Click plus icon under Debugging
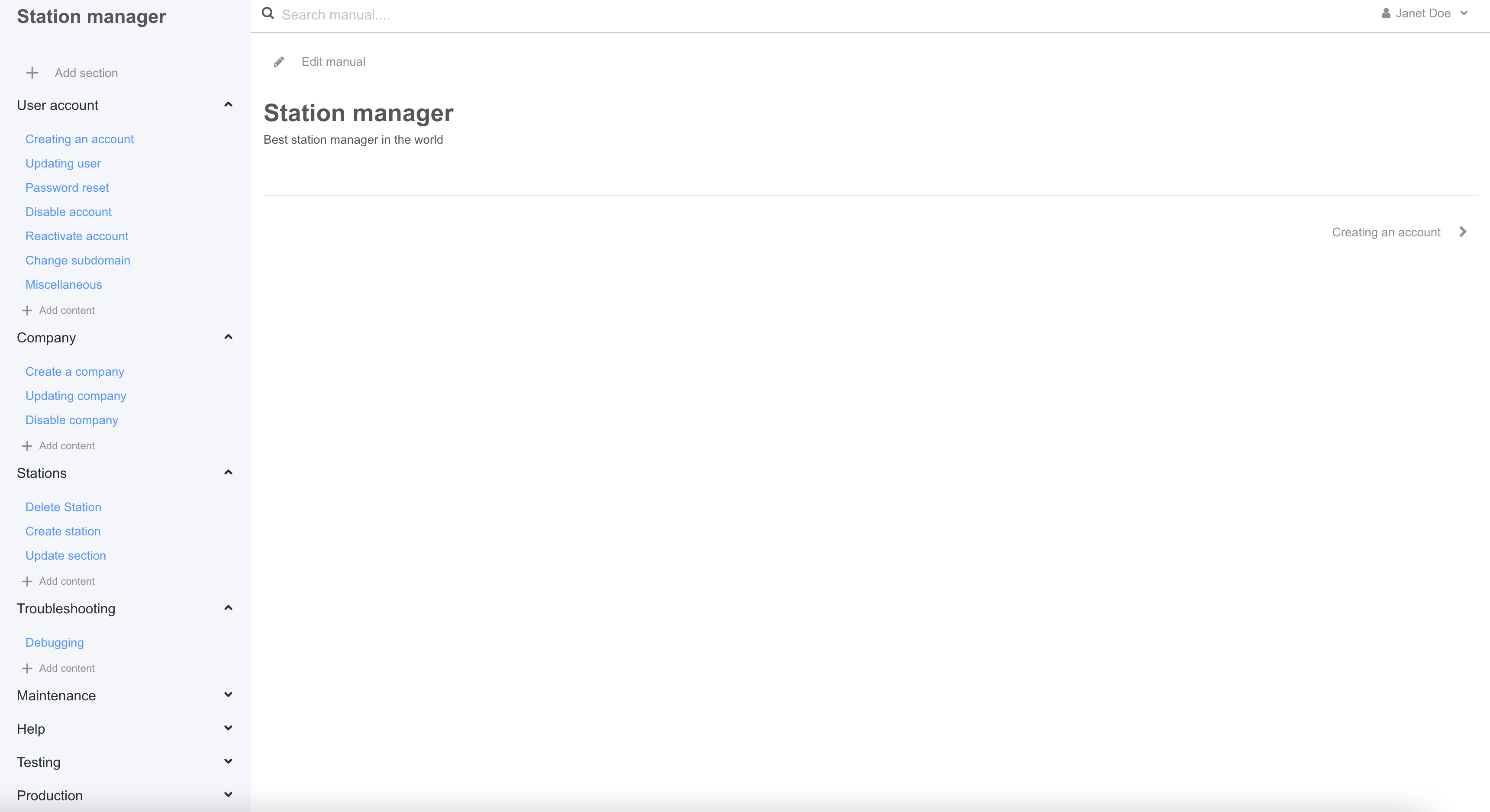 point(27,669)
